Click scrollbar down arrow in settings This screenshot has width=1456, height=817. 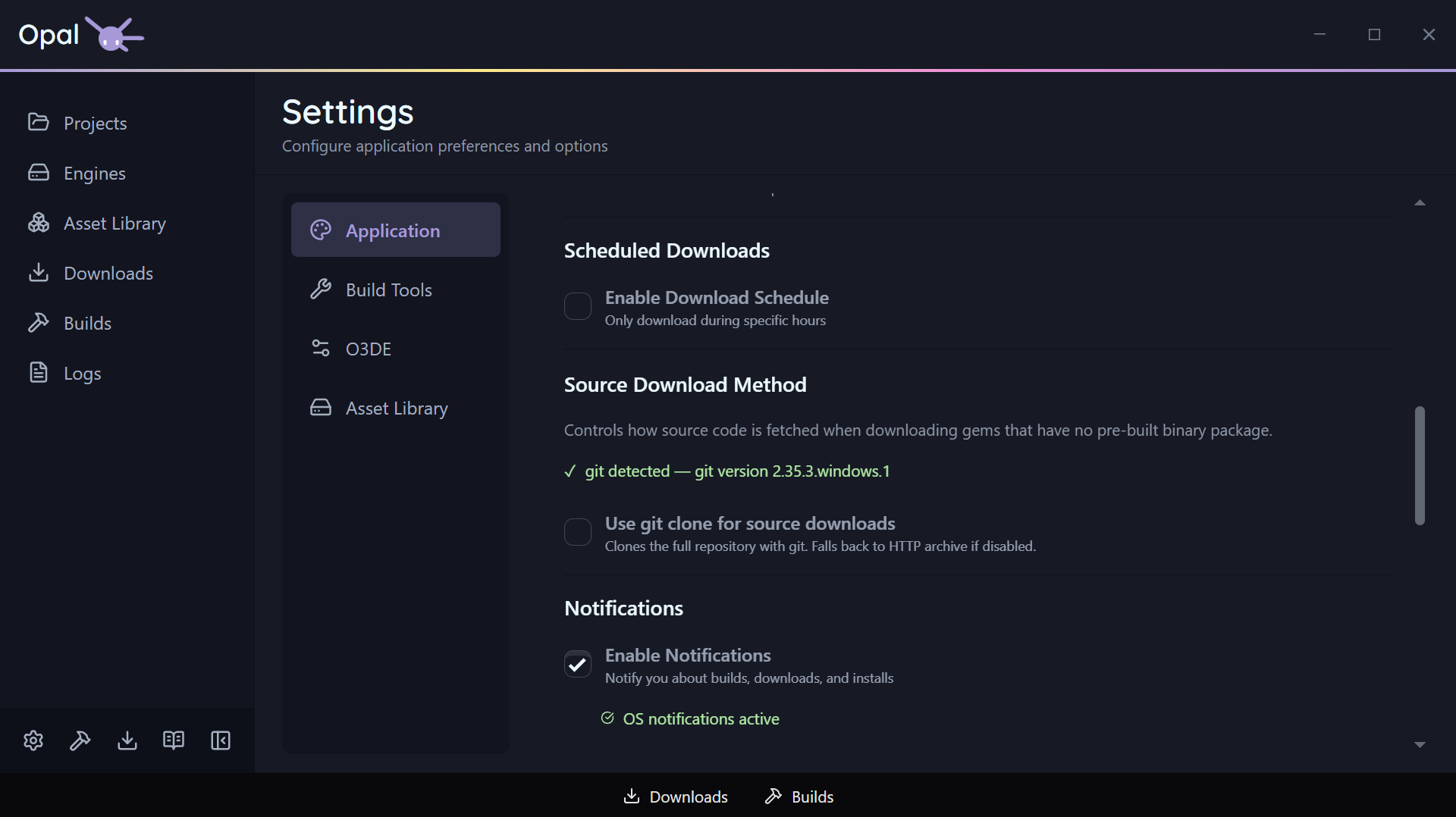[x=1420, y=745]
